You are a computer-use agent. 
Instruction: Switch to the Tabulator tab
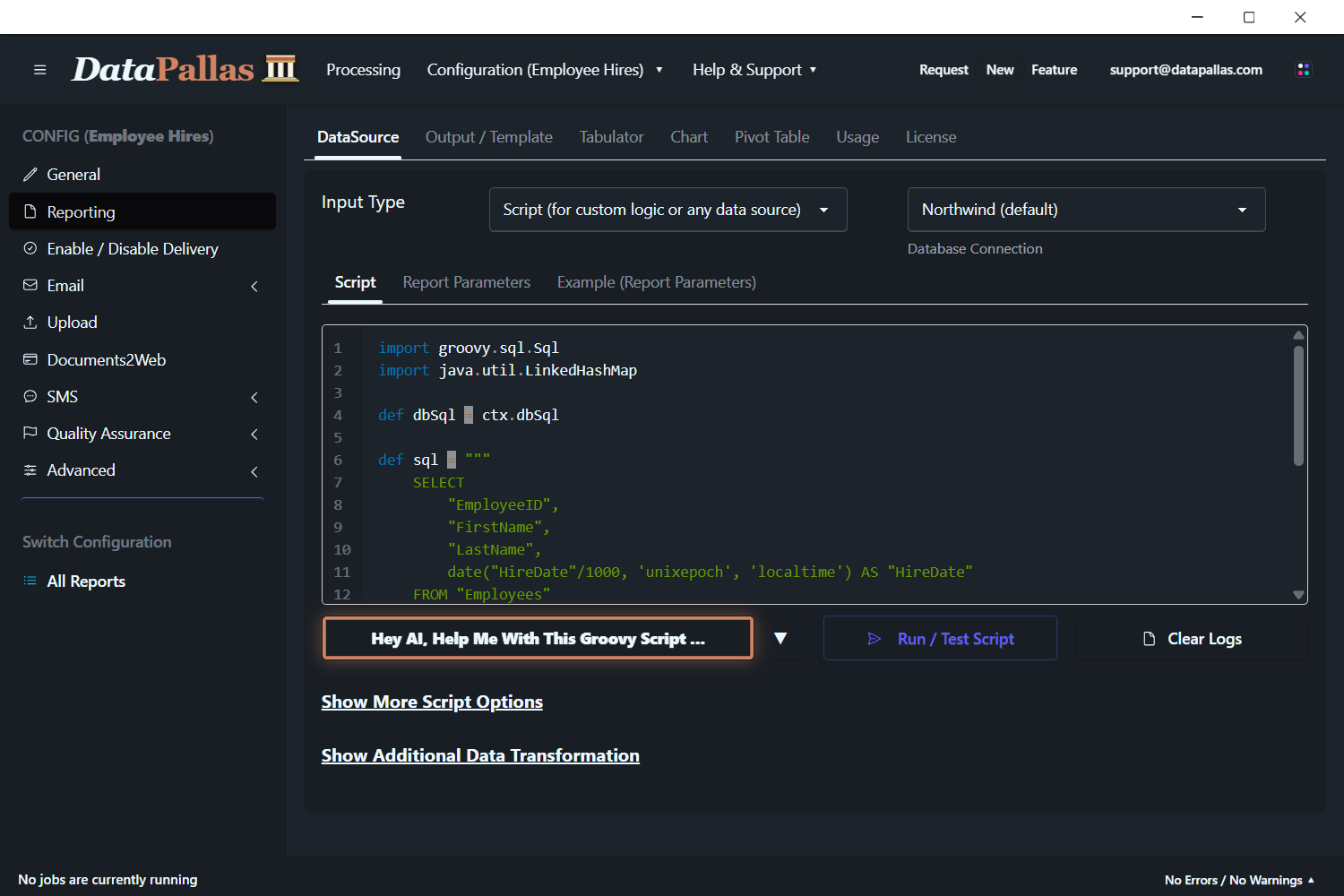click(x=611, y=137)
